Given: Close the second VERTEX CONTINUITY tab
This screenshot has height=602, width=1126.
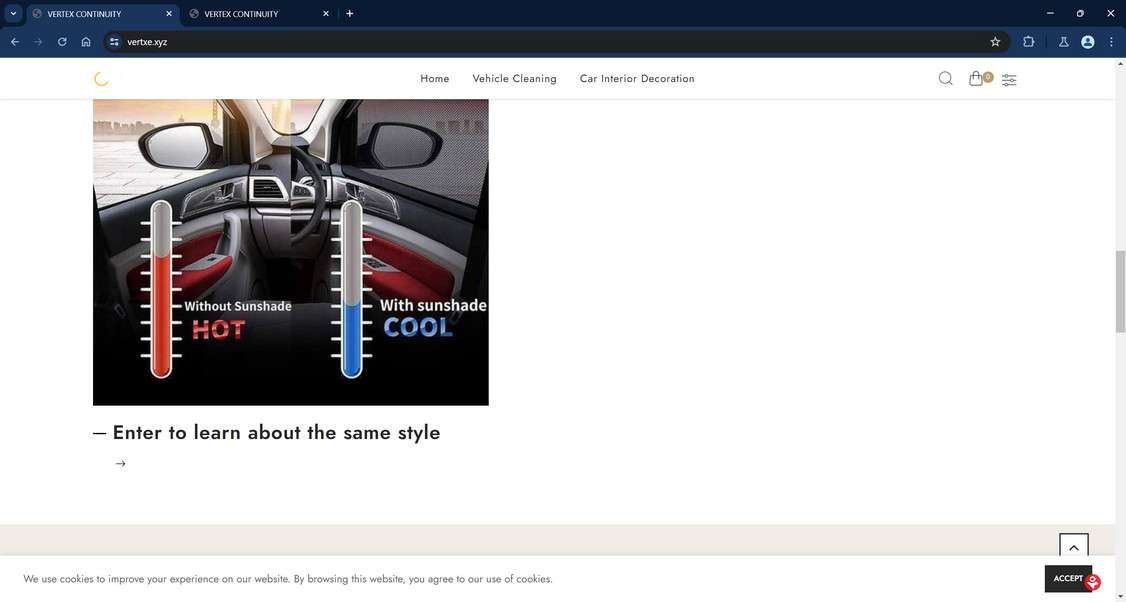Looking at the screenshot, I should tap(325, 14).
